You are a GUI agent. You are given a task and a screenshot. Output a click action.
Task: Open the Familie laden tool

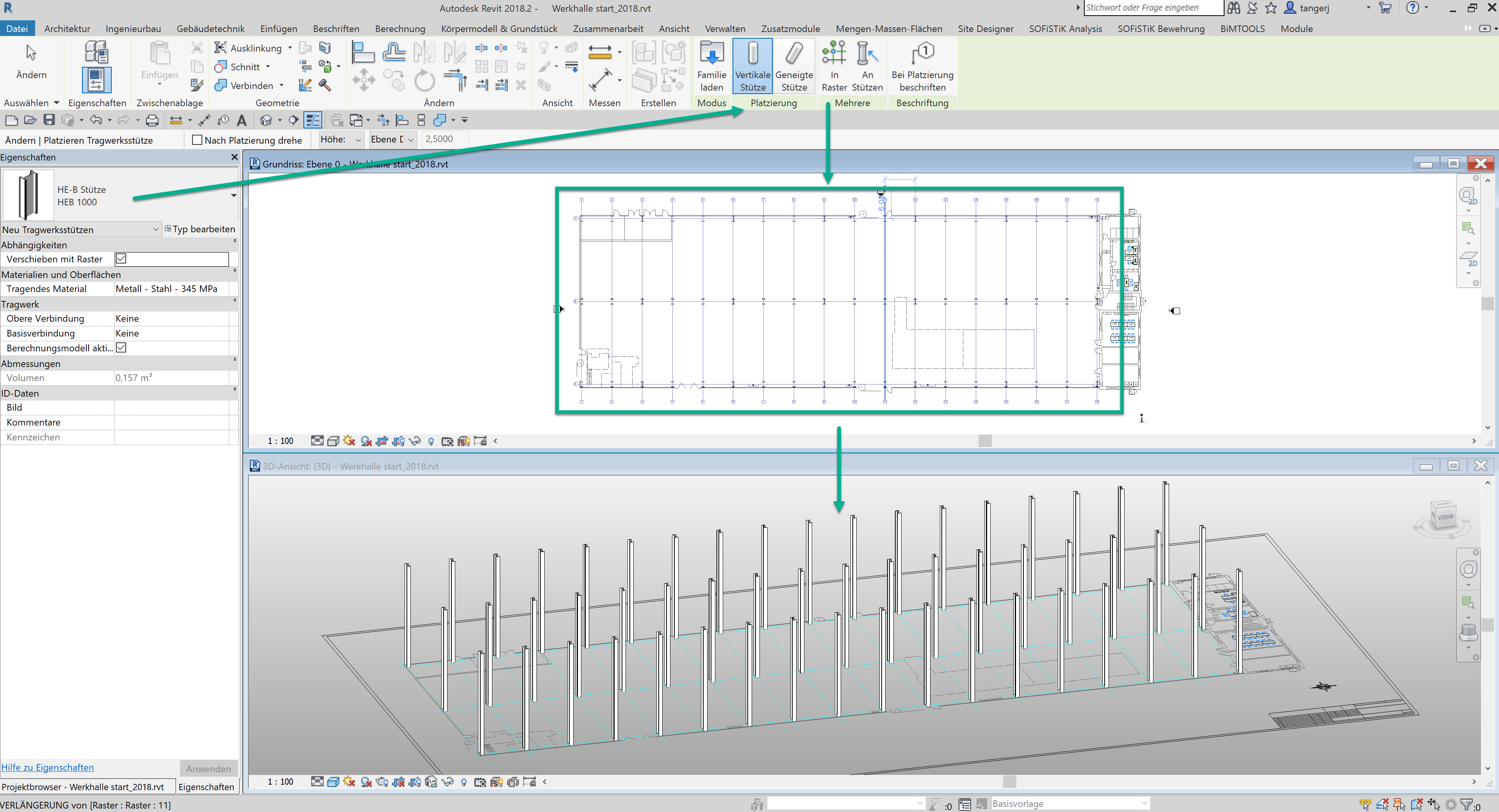711,65
